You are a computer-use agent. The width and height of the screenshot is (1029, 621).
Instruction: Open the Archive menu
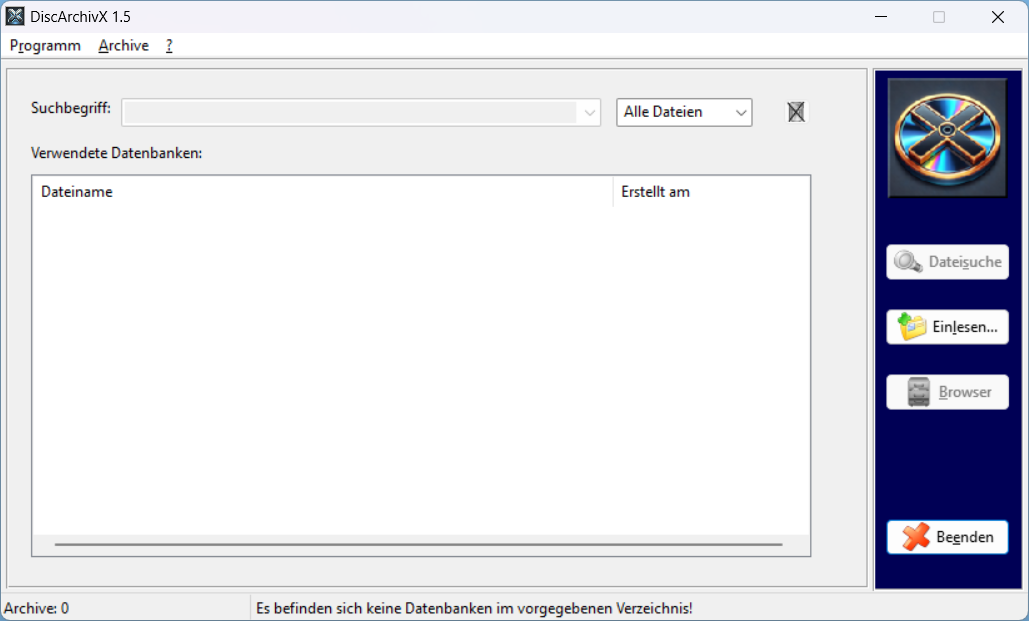123,46
